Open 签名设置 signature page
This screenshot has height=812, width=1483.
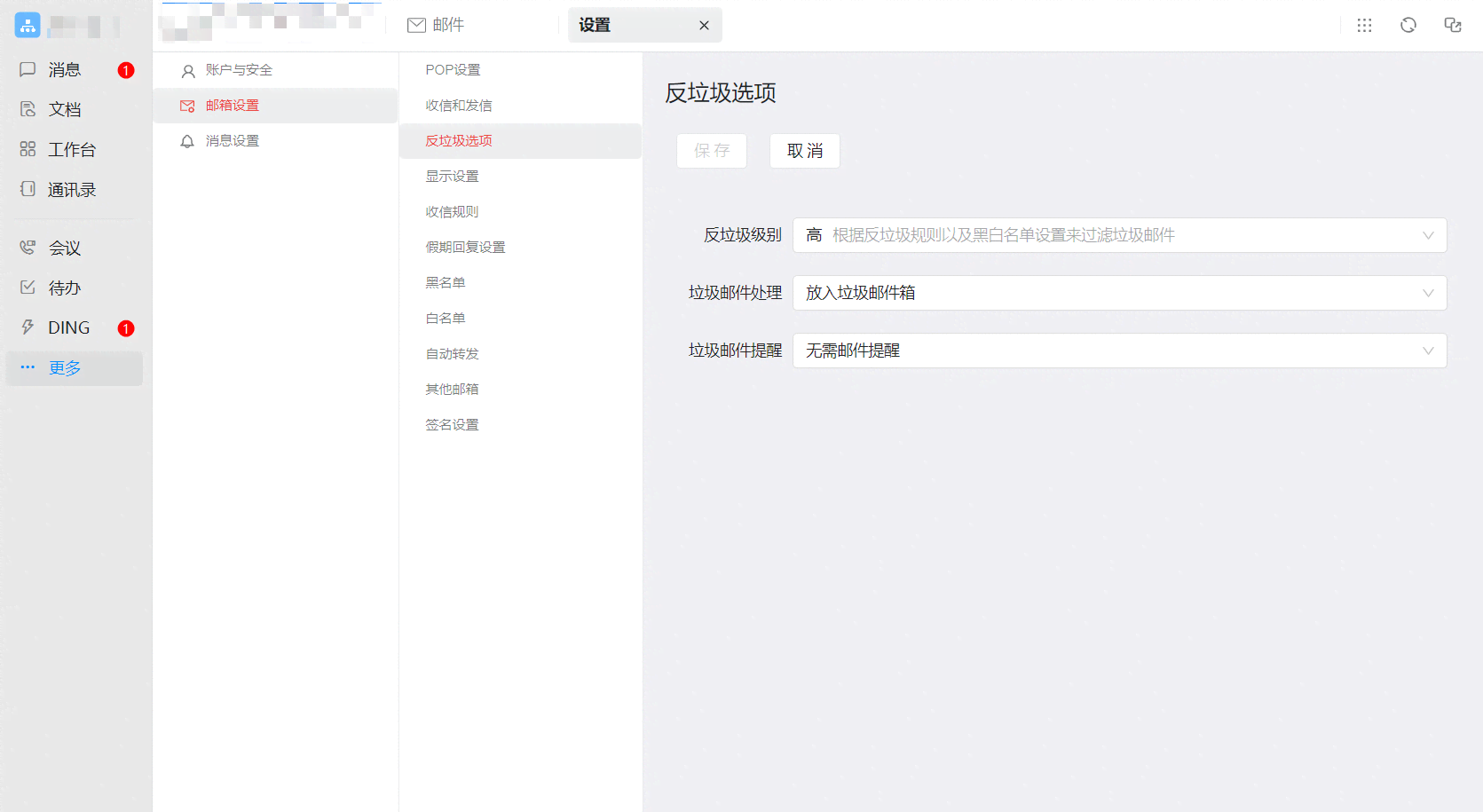(520, 425)
